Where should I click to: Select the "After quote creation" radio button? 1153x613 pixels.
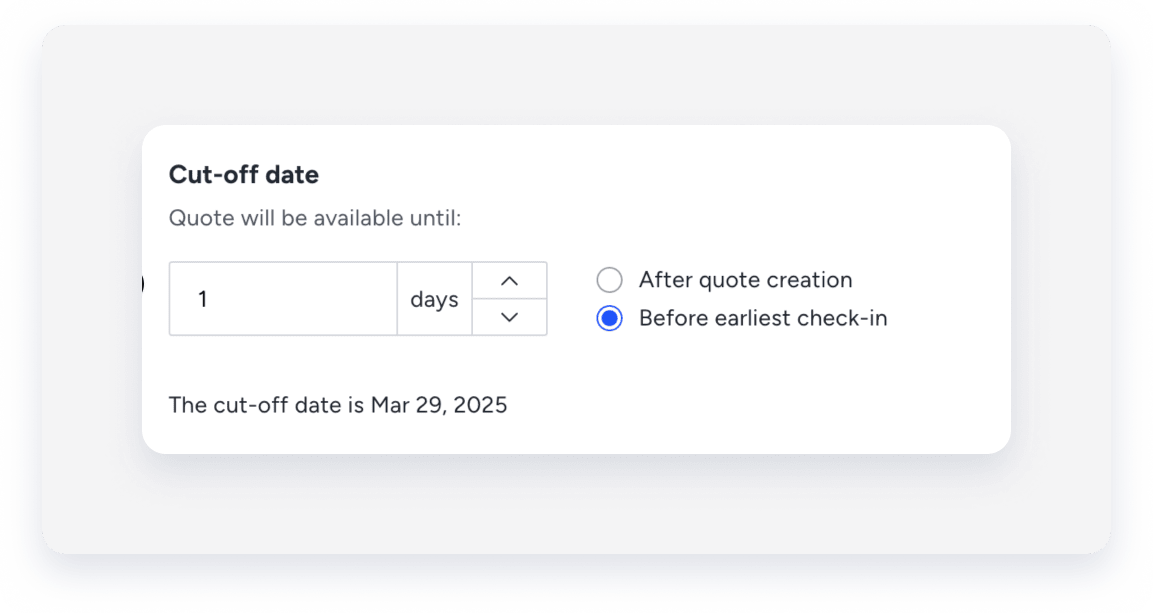point(609,280)
